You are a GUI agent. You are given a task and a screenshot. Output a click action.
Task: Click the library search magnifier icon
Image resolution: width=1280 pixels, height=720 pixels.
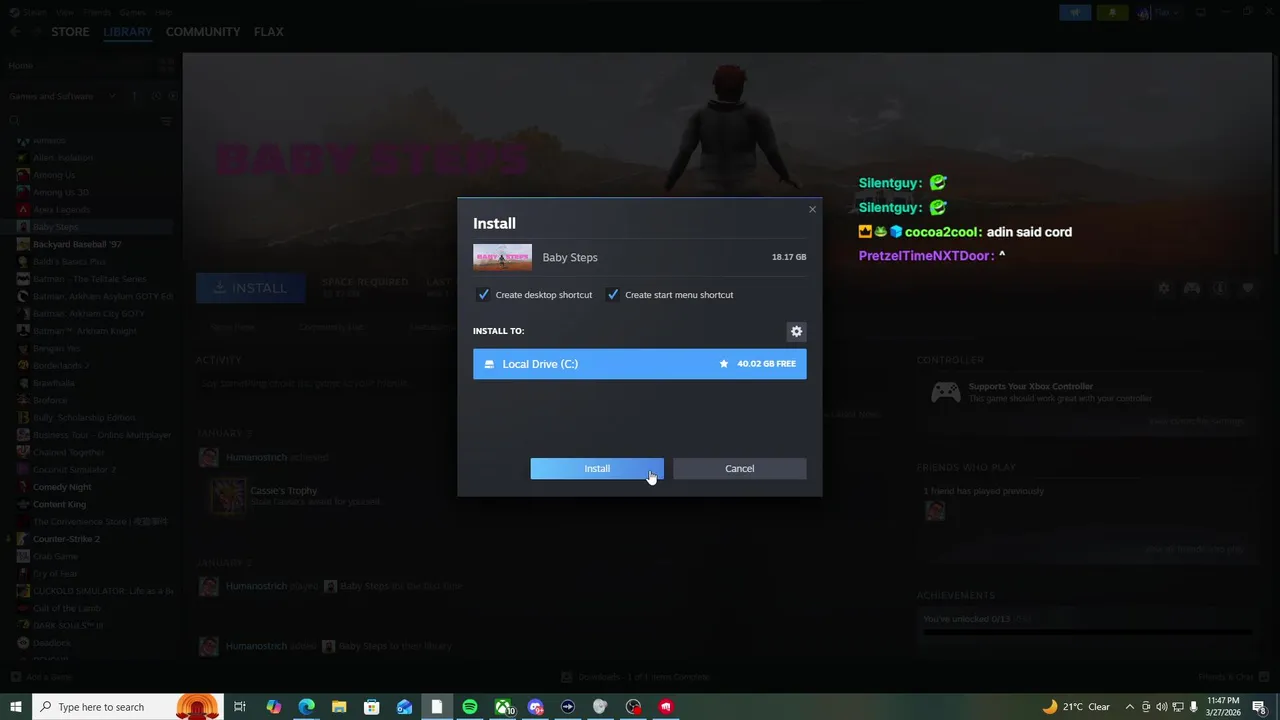14,120
